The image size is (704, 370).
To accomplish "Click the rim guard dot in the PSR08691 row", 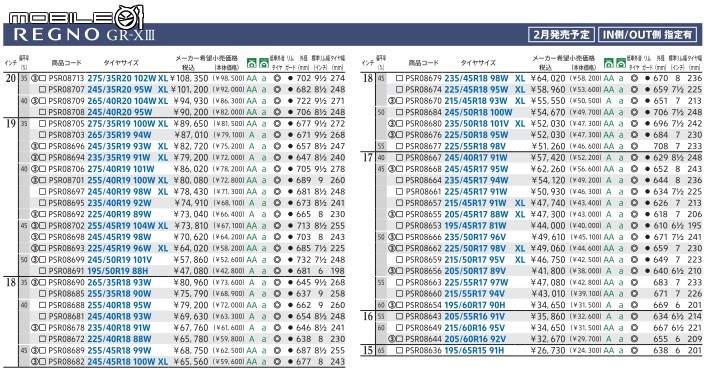I will point(290,271).
